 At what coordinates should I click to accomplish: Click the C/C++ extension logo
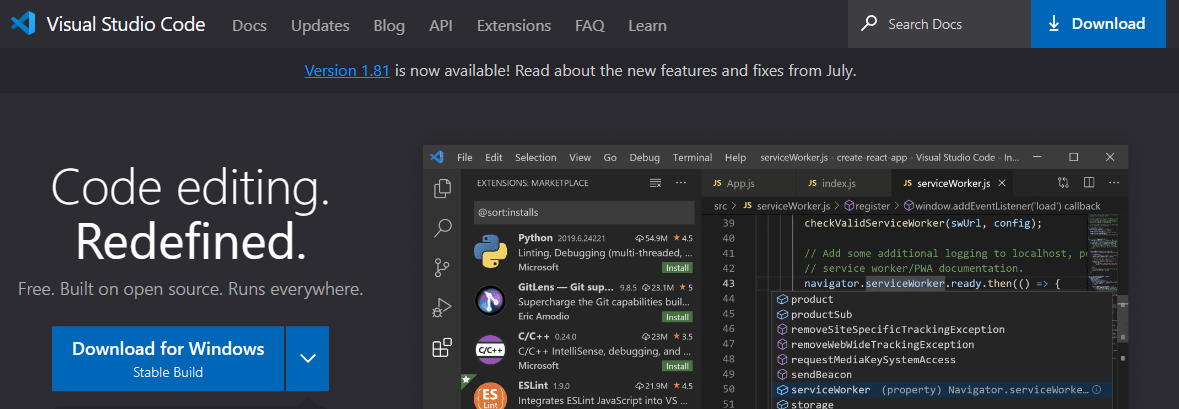tap(490, 350)
